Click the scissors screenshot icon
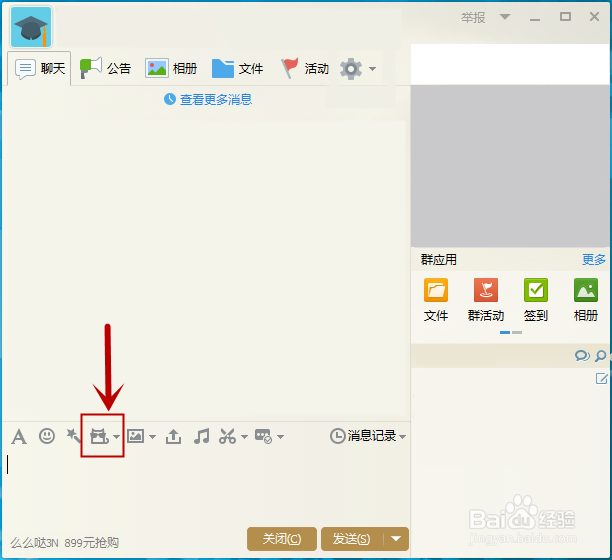The height and width of the screenshot is (560, 612). [228, 436]
